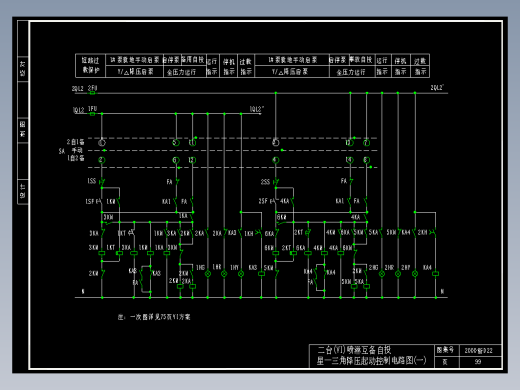This screenshot has width=520, height=390.
Task: Click the KA5 relay coil beside 1HY lamp
Action: point(262,274)
